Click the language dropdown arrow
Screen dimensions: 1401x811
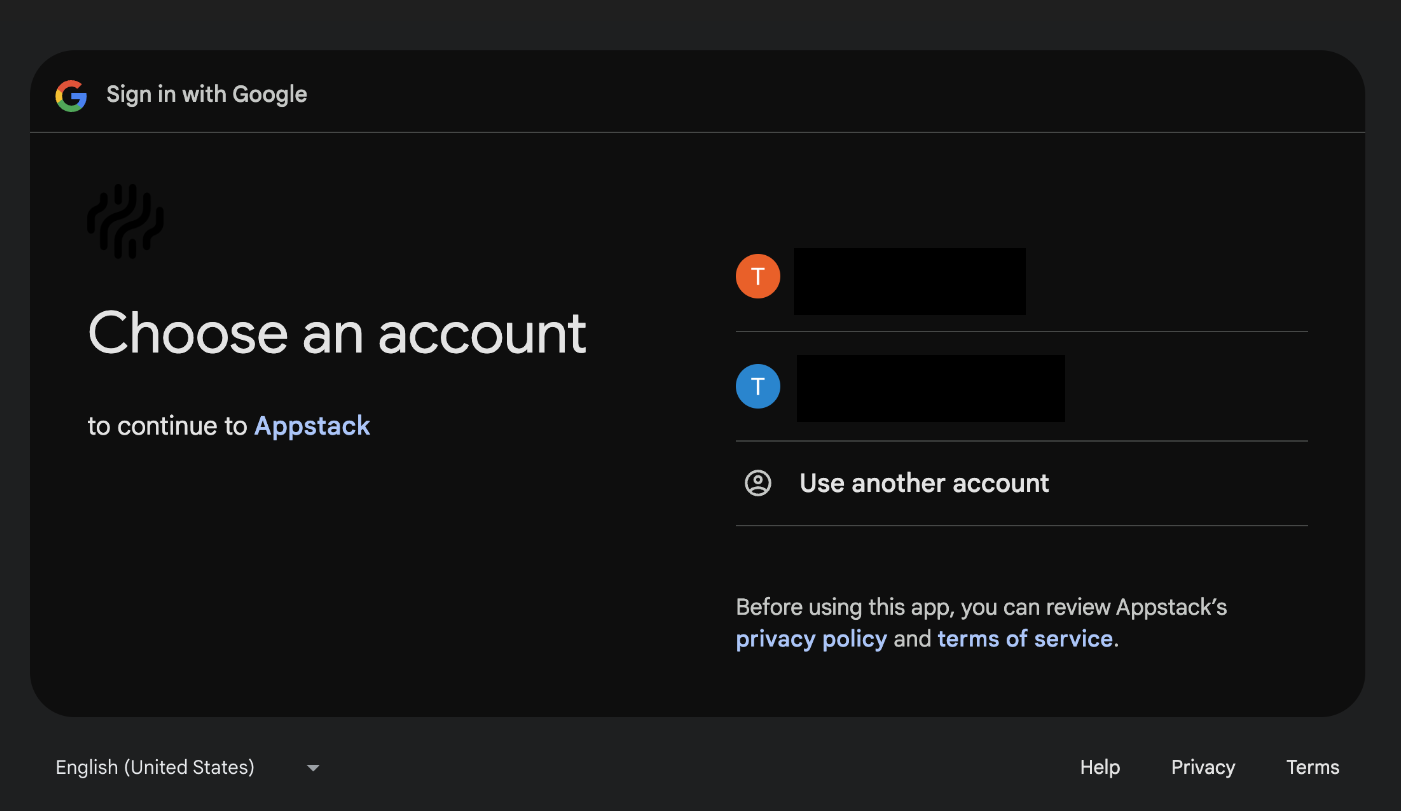(x=313, y=768)
